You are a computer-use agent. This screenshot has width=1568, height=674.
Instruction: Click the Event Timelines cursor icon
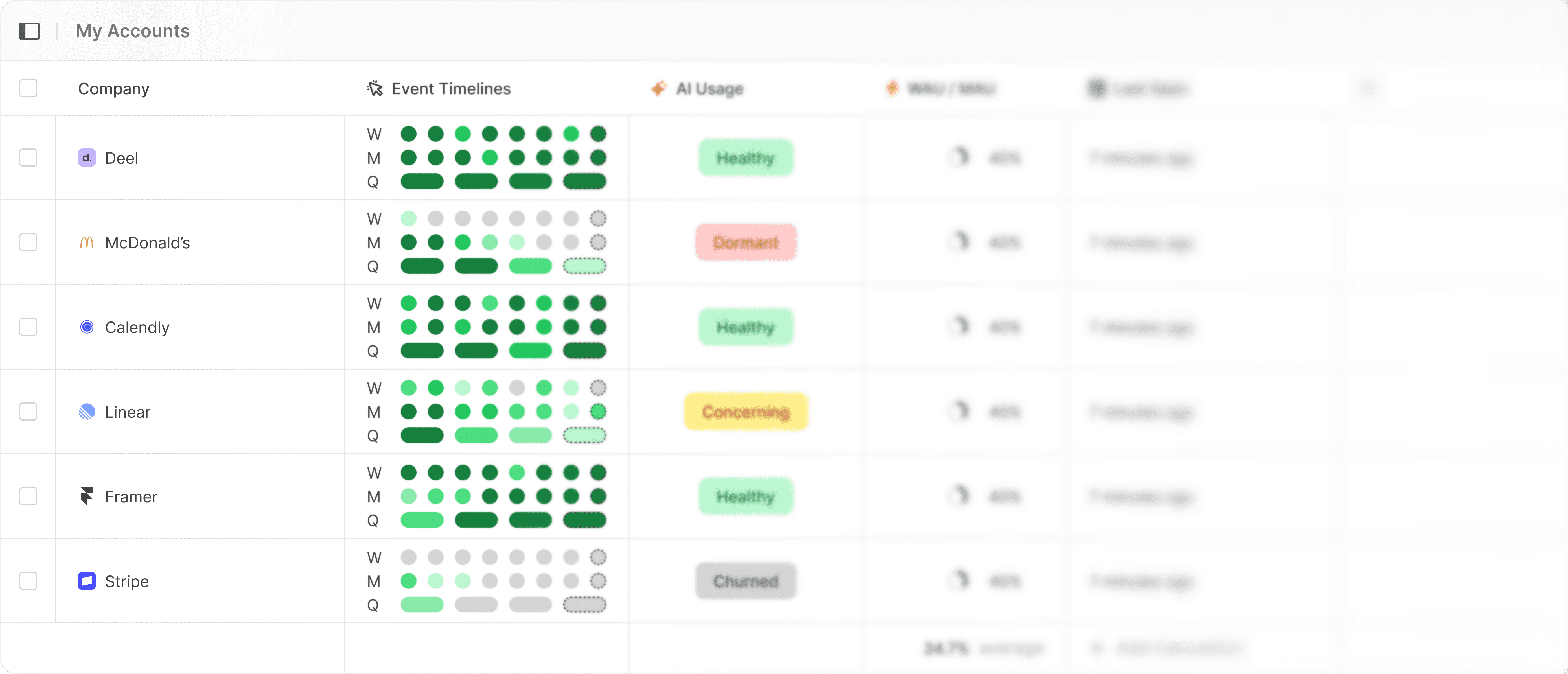tap(375, 89)
